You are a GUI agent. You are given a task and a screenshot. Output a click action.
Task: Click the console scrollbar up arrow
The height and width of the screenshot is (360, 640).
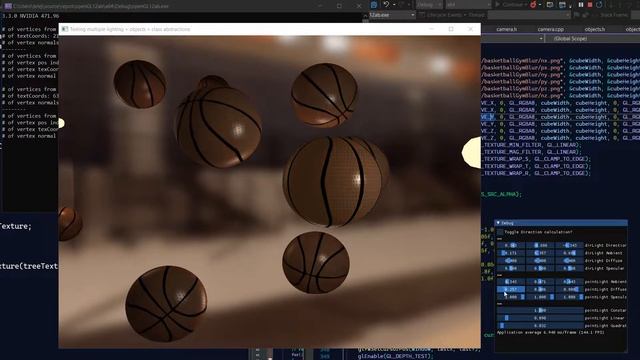pyautogui.click(x=365, y=16)
